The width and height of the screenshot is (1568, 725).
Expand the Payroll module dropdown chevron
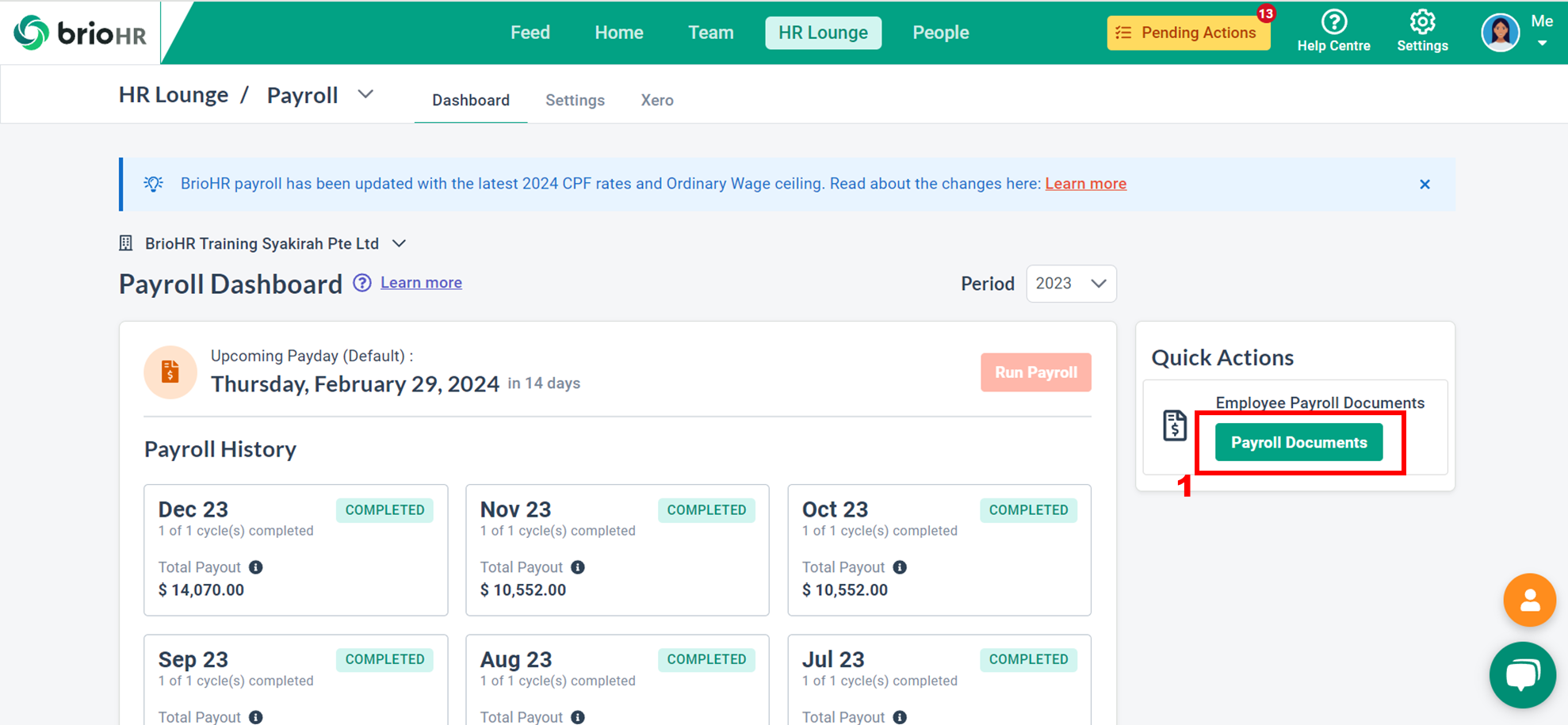365,94
